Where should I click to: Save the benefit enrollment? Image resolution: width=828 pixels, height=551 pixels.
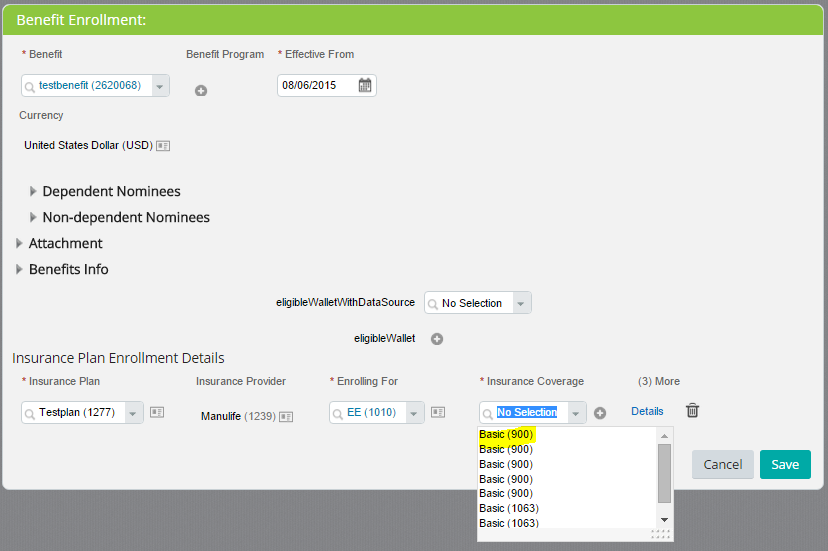coord(785,464)
